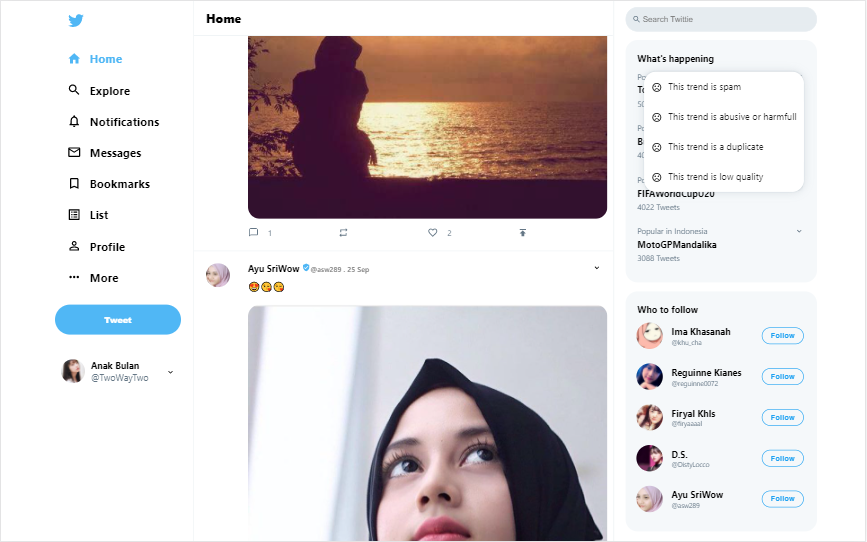Viewport: 867px width, 542px height.
Task: Click the Home house icon
Action: (x=74, y=59)
